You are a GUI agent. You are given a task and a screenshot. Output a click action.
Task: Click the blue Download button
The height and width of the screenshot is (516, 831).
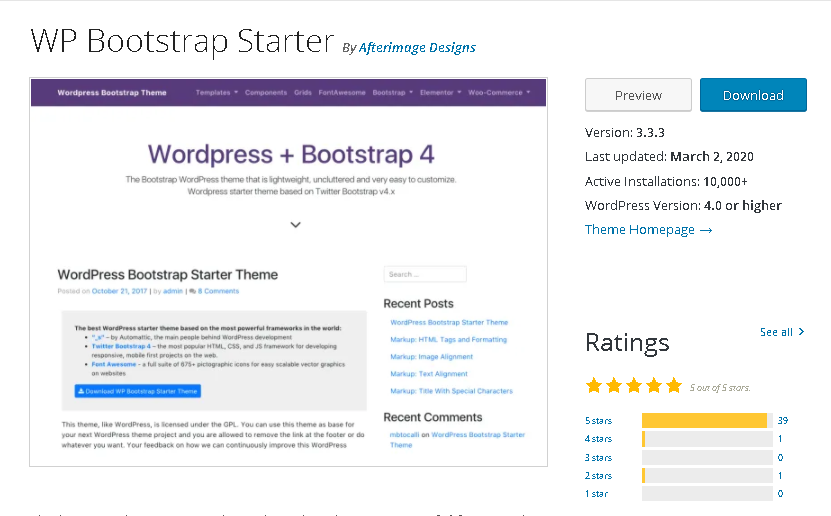pos(753,95)
